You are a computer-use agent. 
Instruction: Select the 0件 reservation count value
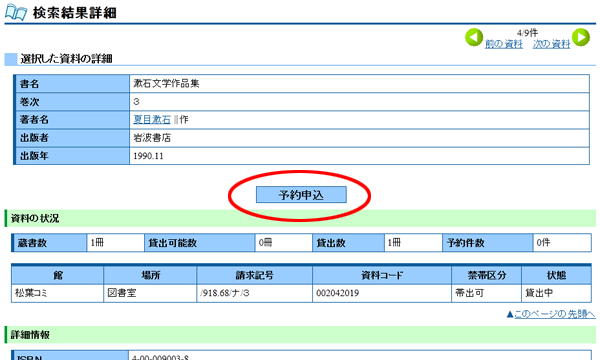[543, 243]
